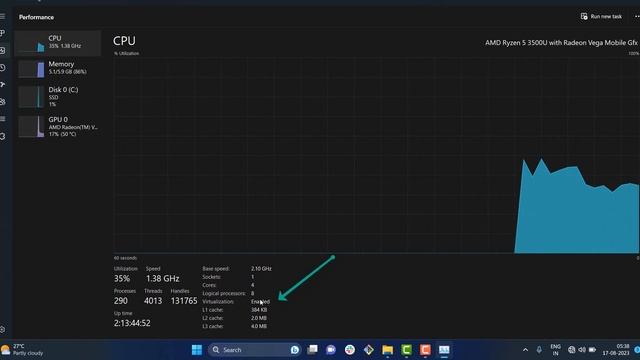Select the Memory performance item

58,68
